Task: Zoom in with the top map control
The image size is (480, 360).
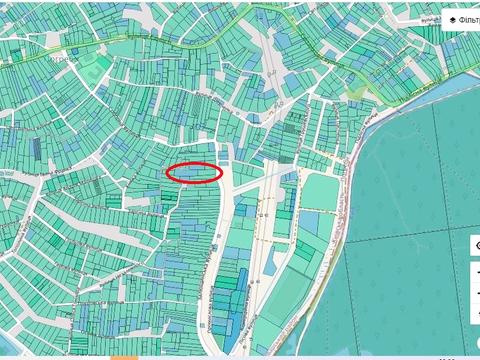Action: pos(476,272)
